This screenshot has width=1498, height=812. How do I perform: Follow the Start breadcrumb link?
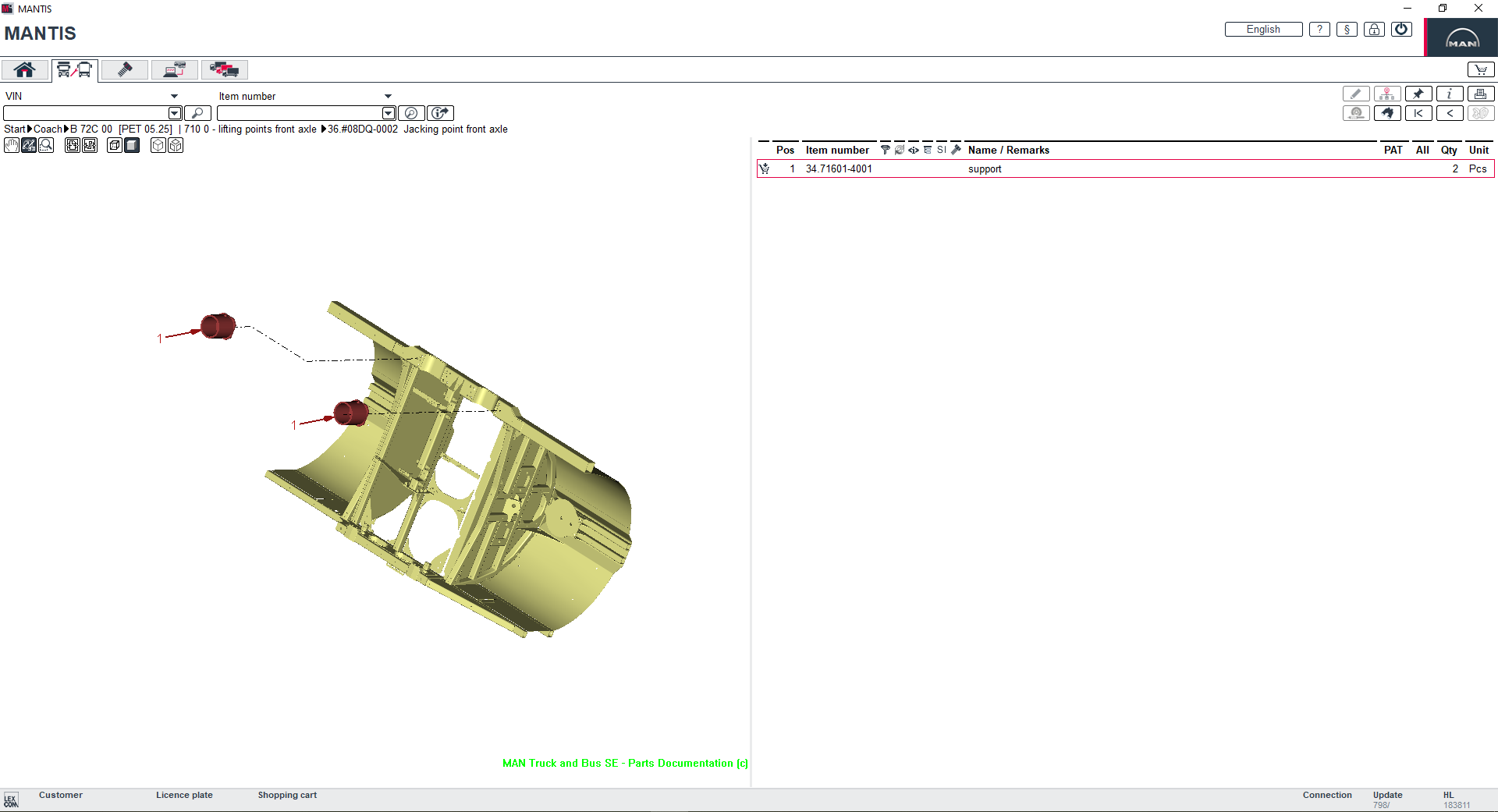(x=14, y=129)
